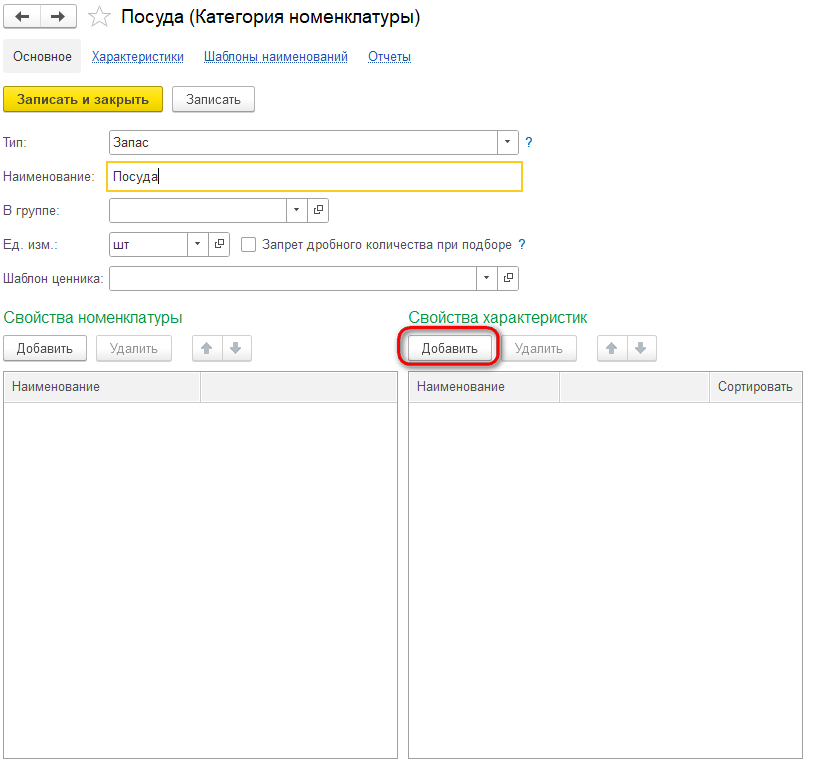Viewport: 826px width, 767px height.
Task: Open the Шаблоны наименований tab
Action: pos(276,56)
